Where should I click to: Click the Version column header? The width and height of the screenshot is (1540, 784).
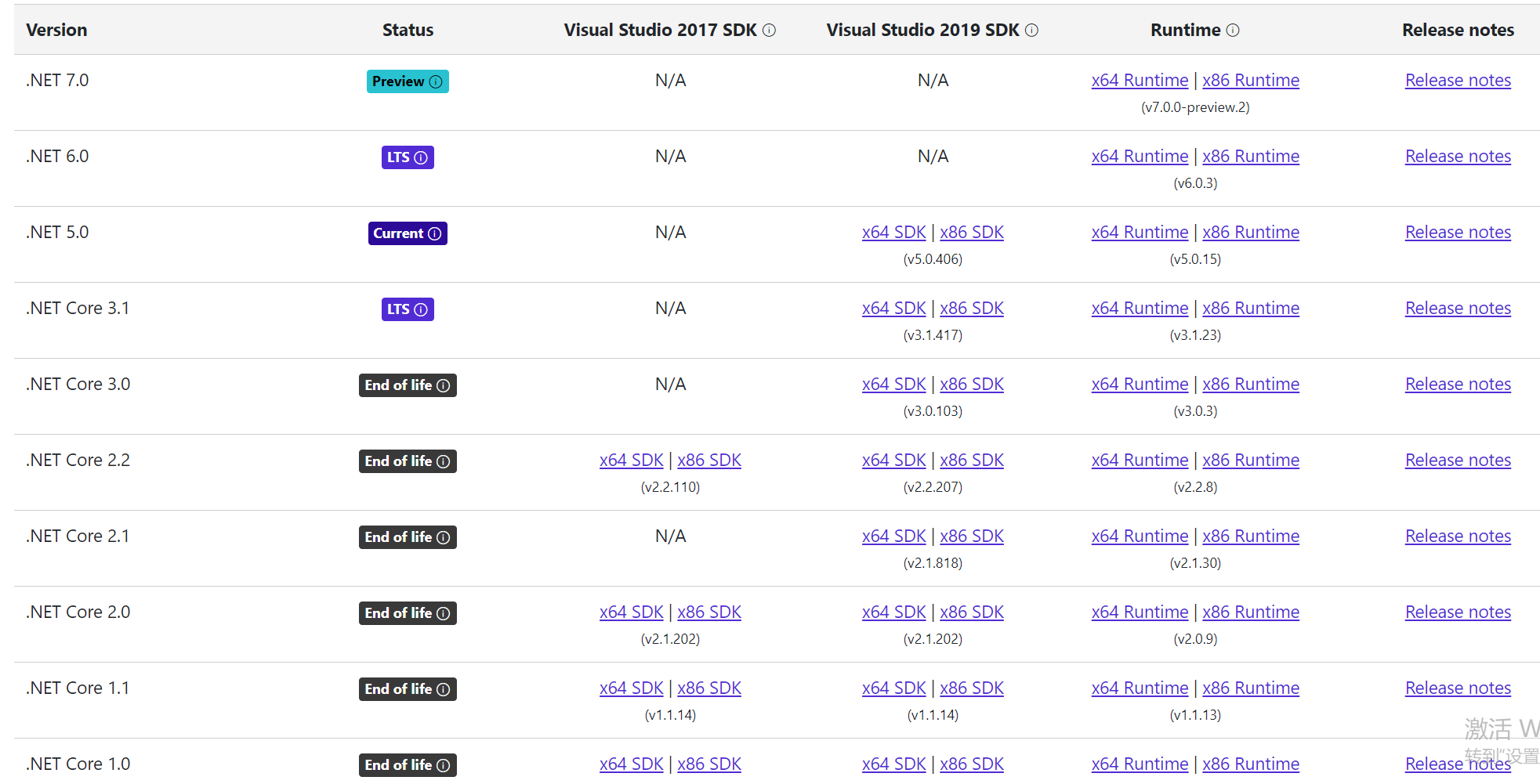(x=56, y=30)
